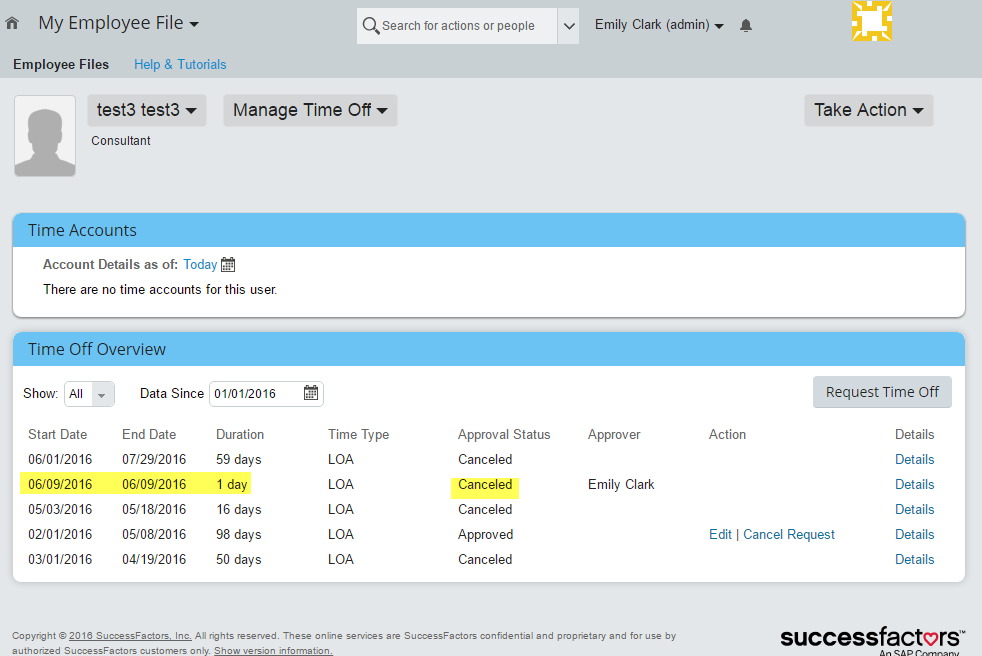Select the highlighted 06/09/2016 start date

pos(60,484)
